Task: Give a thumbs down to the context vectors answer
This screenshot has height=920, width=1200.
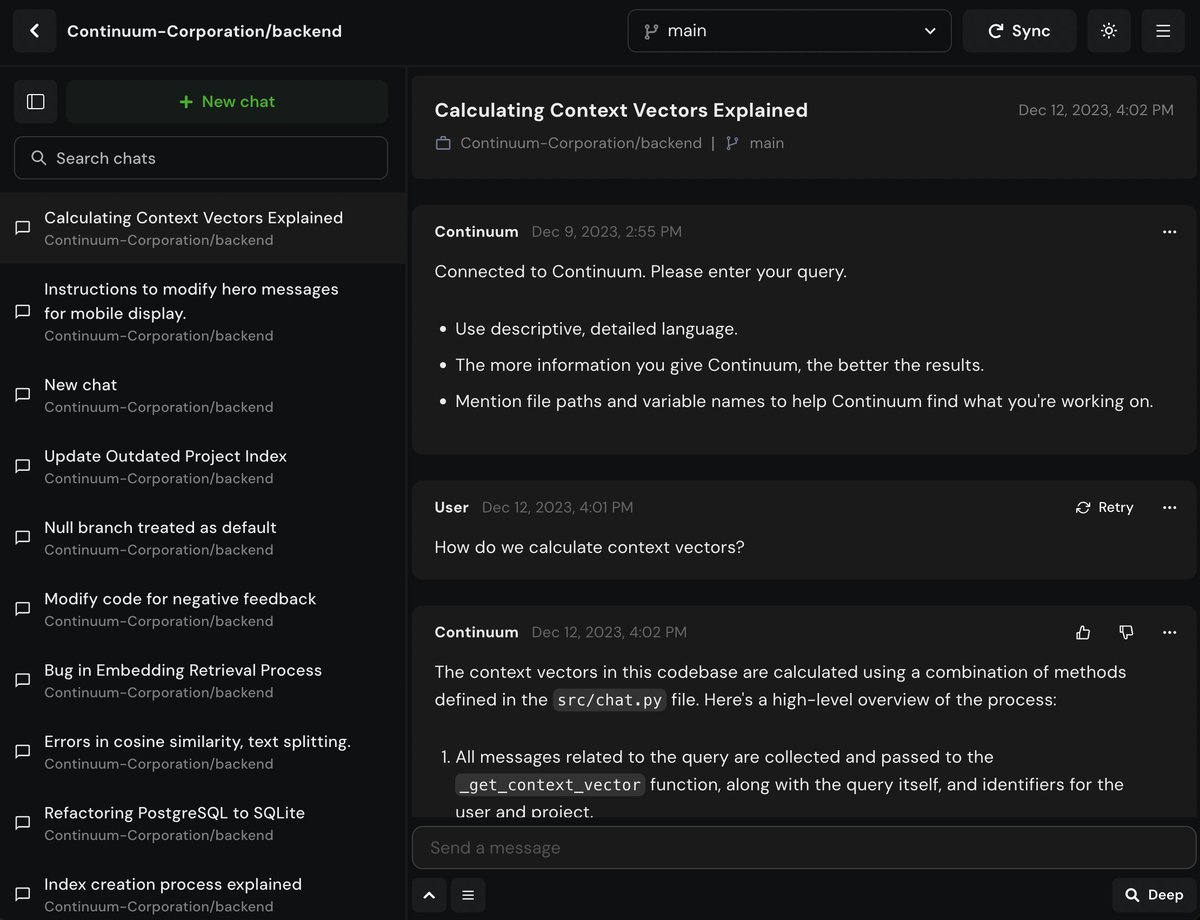Action: [1126, 632]
